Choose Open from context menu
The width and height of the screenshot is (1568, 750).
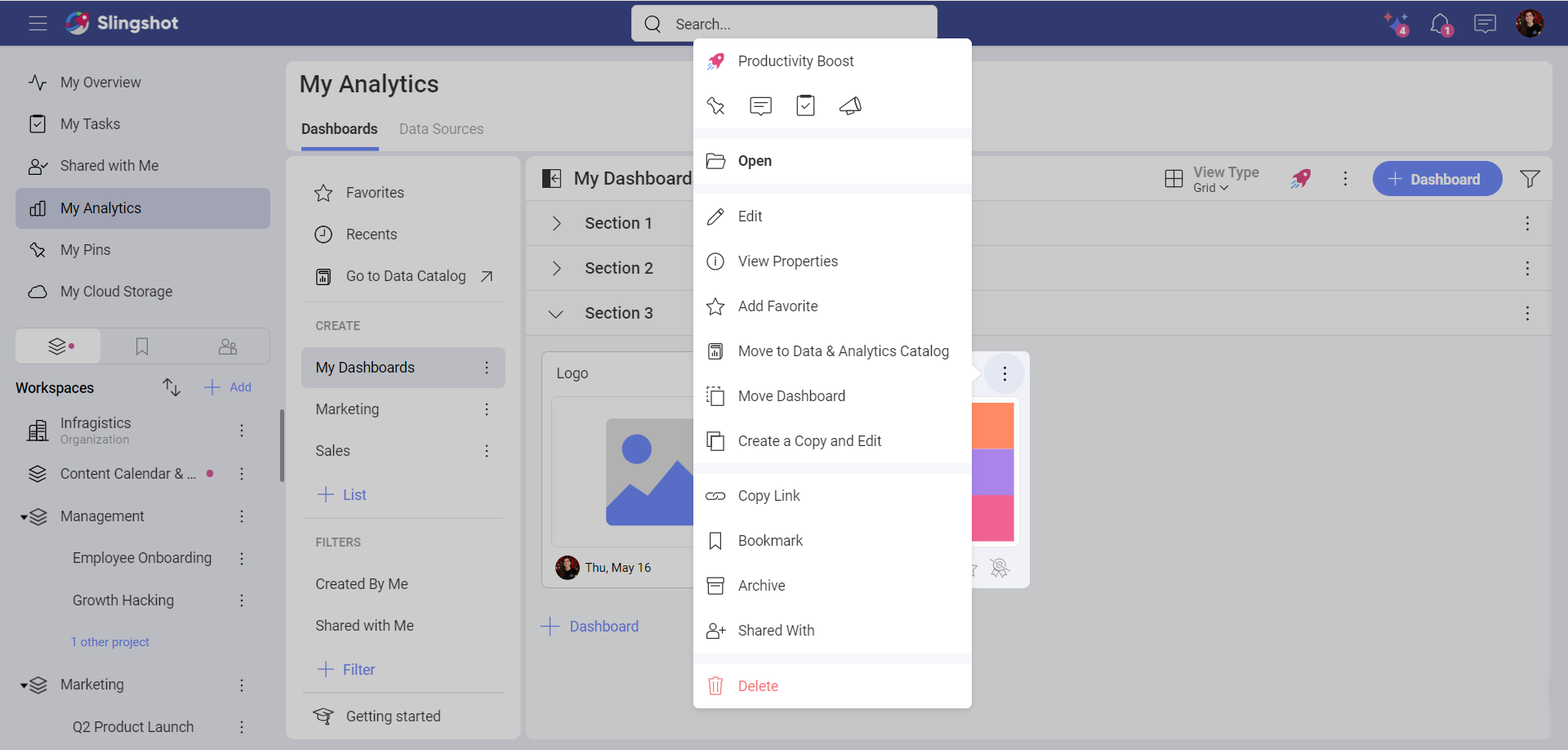(832, 161)
